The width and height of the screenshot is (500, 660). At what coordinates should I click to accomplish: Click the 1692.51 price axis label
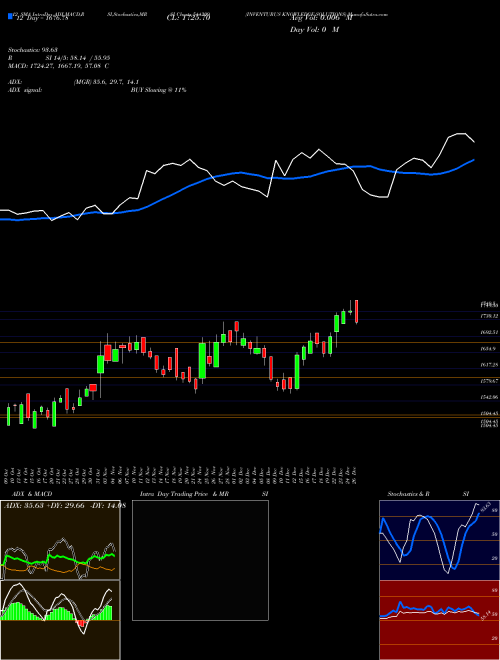489,333
